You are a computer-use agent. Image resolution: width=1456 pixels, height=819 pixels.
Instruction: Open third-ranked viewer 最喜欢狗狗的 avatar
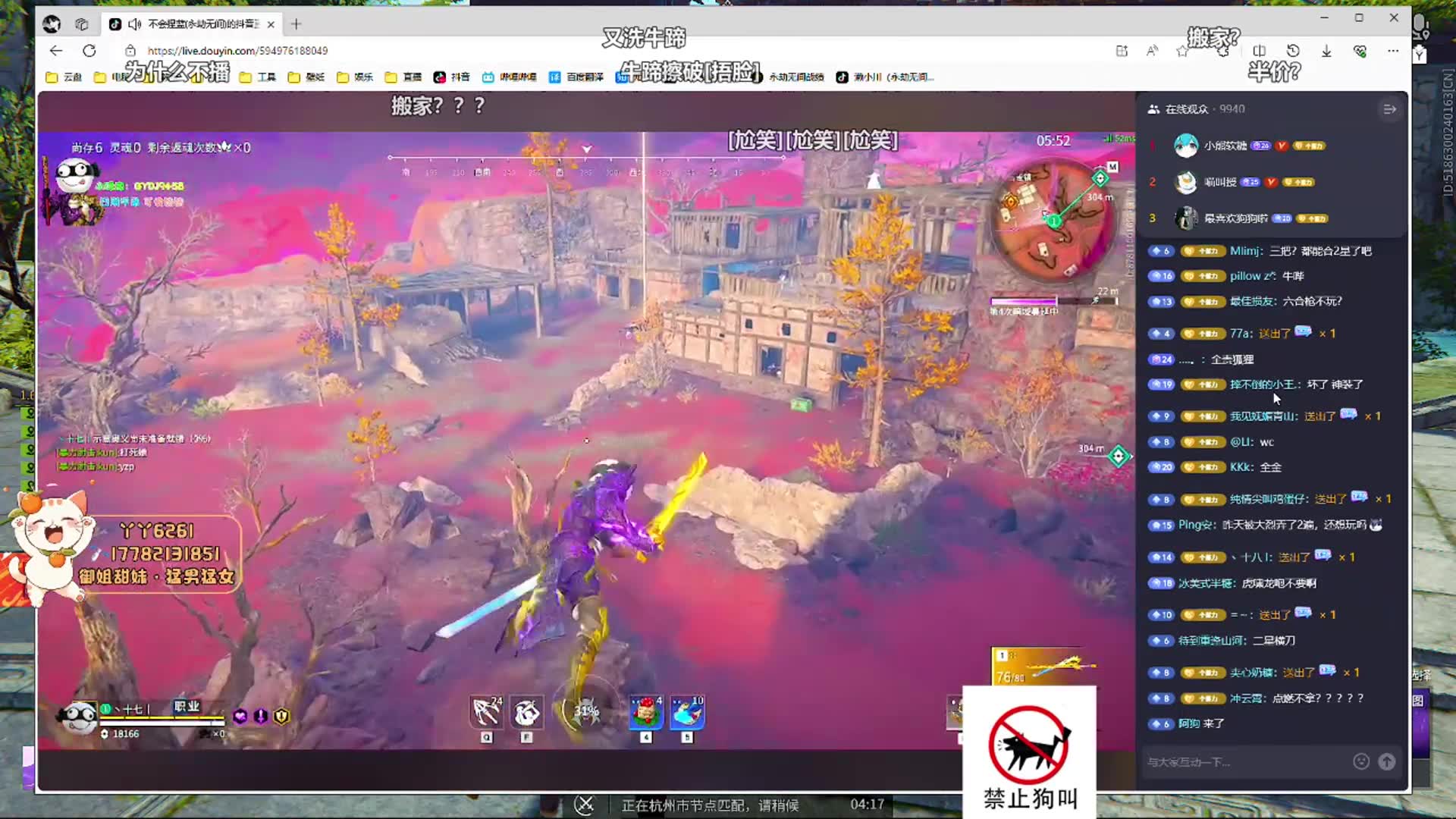point(1186,218)
